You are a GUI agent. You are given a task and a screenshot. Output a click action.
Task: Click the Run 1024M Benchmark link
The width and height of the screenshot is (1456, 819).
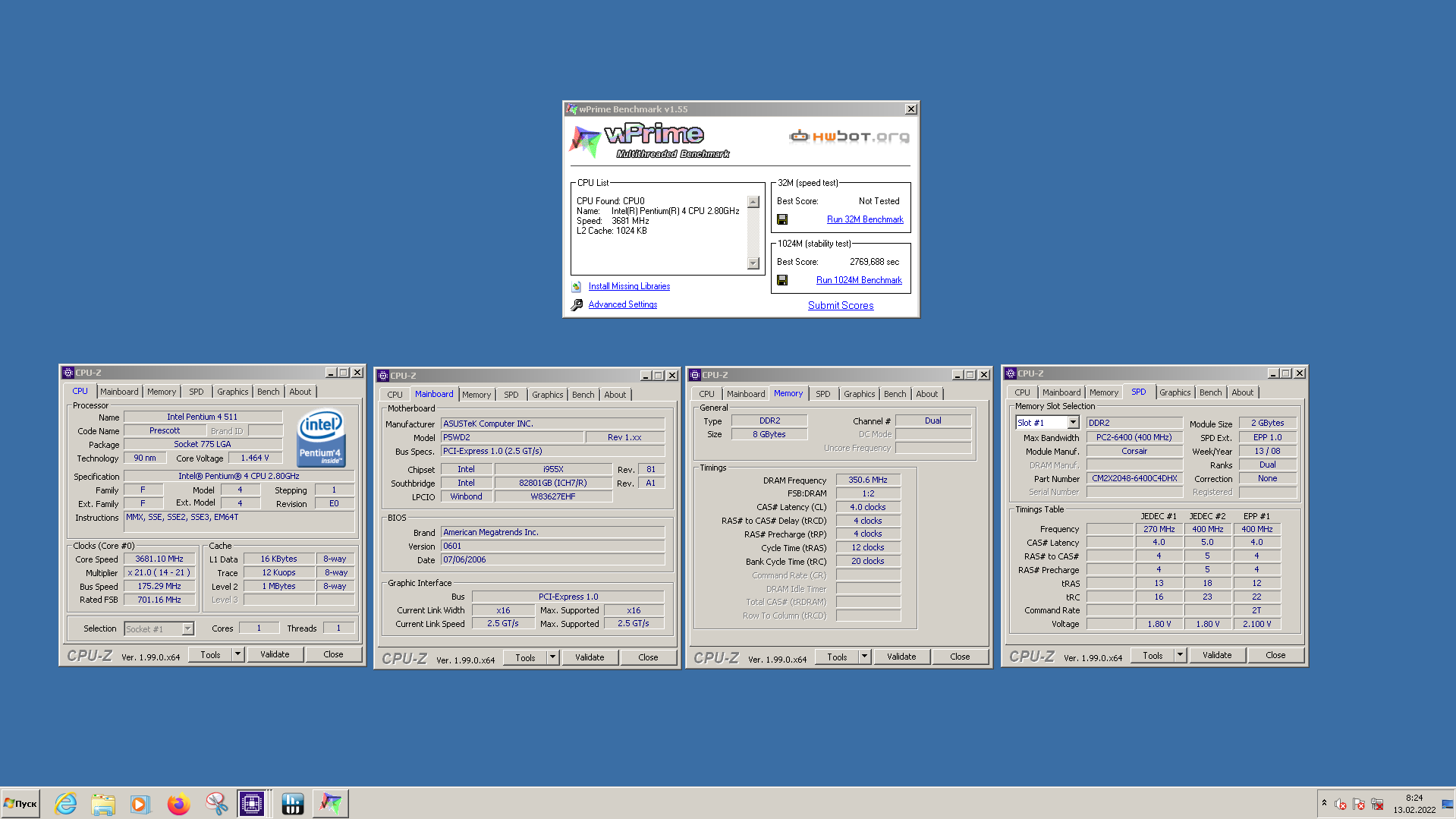(859, 280)
